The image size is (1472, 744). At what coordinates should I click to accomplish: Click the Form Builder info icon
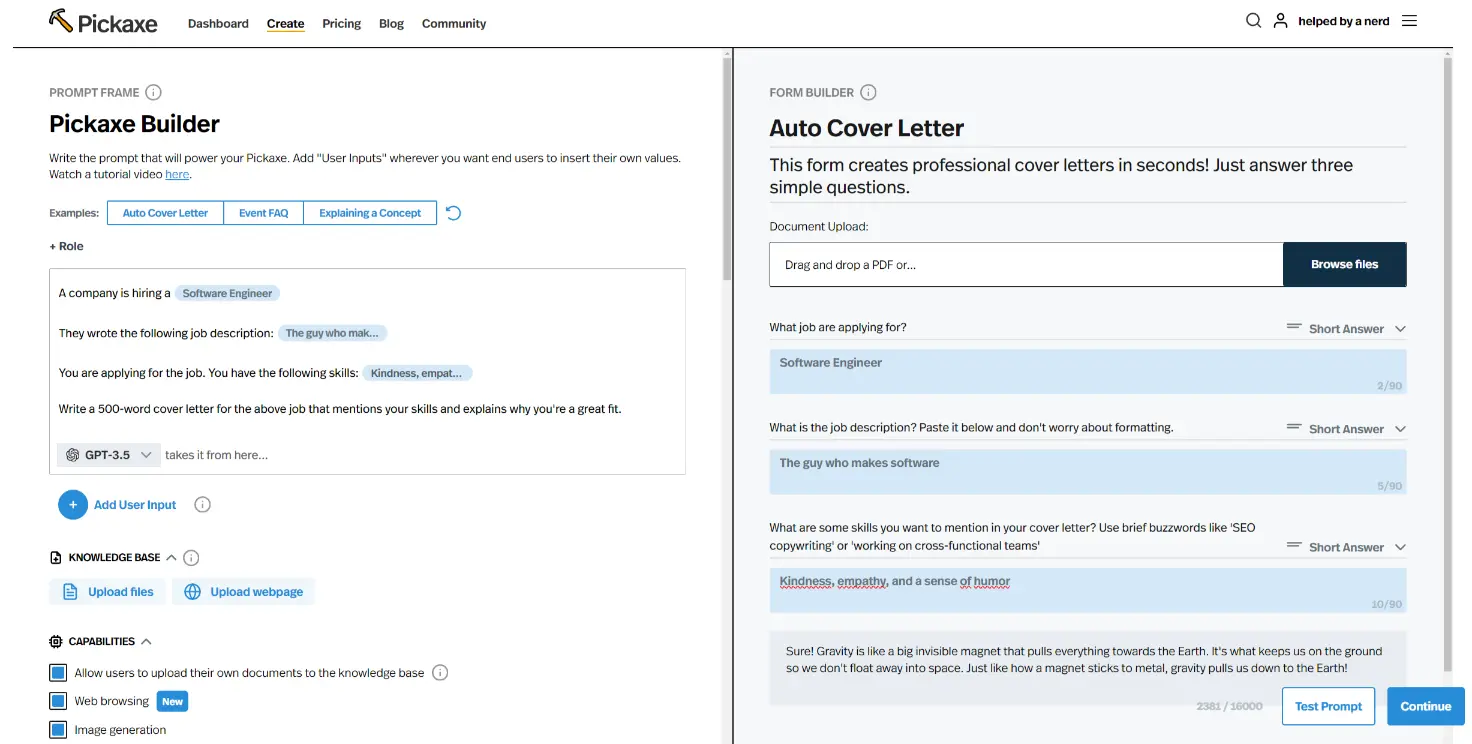point(868,92)
